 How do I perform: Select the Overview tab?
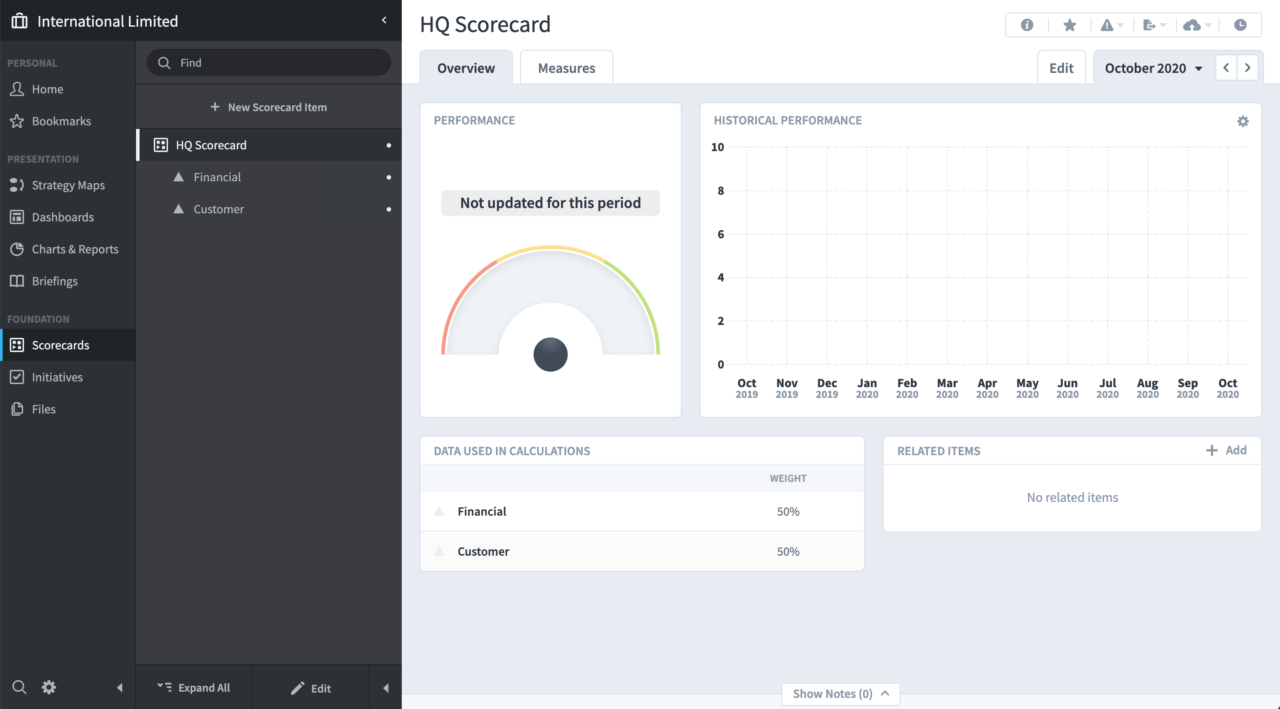pyautogui.click(x=466, y=67)
